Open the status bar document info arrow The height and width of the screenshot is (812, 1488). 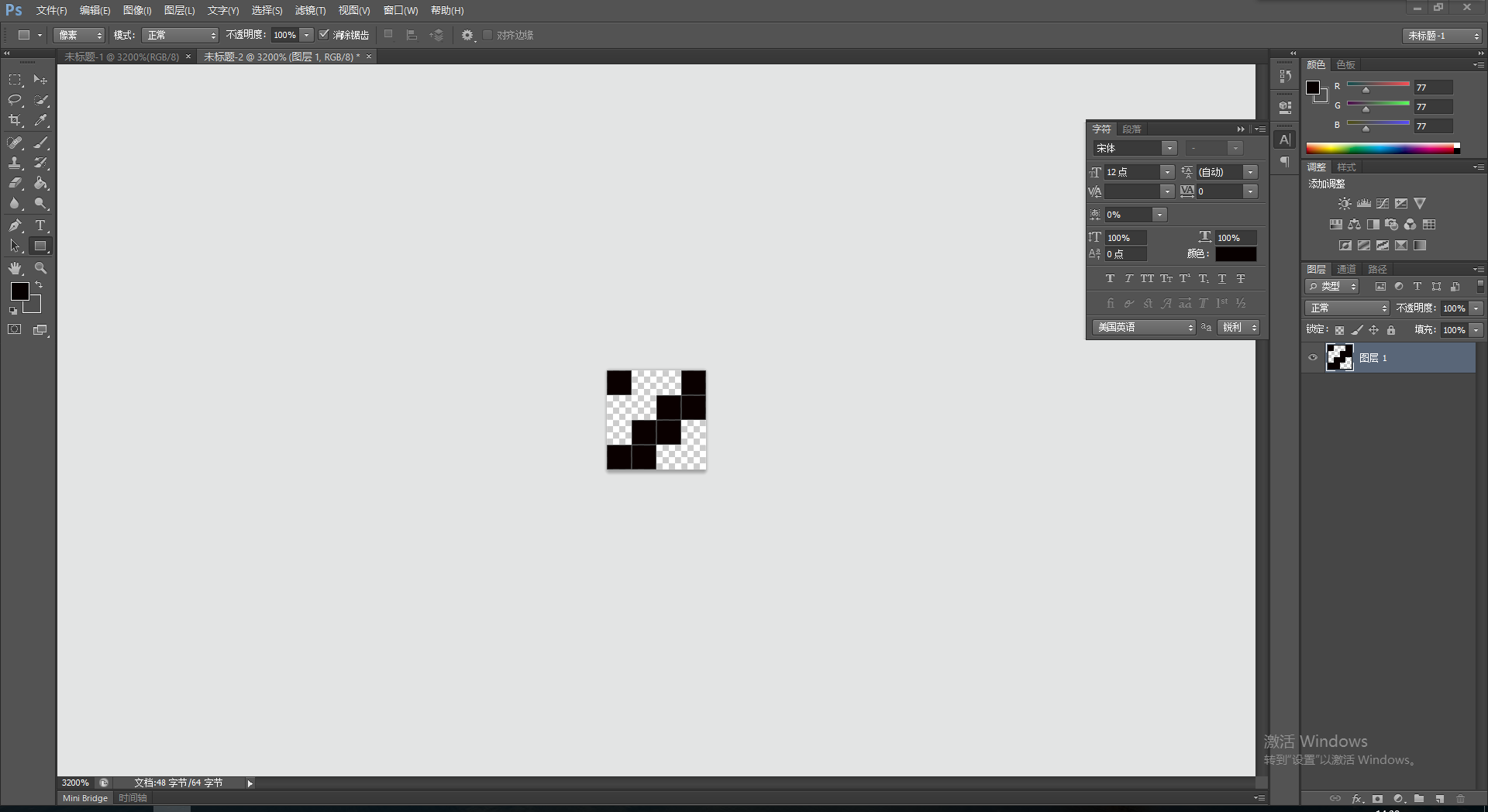pyautogui.click(x=250, y=783)
